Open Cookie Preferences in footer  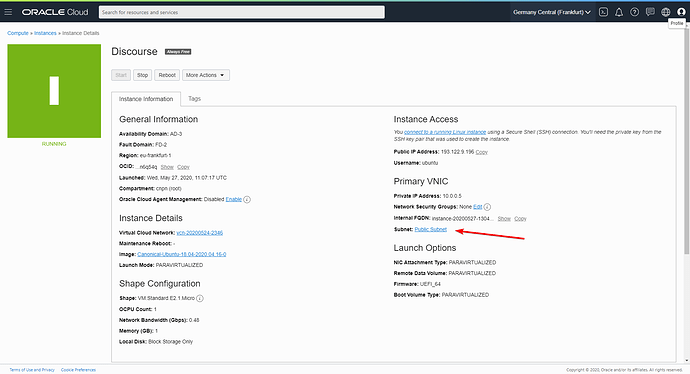click(x=78, y=370)
